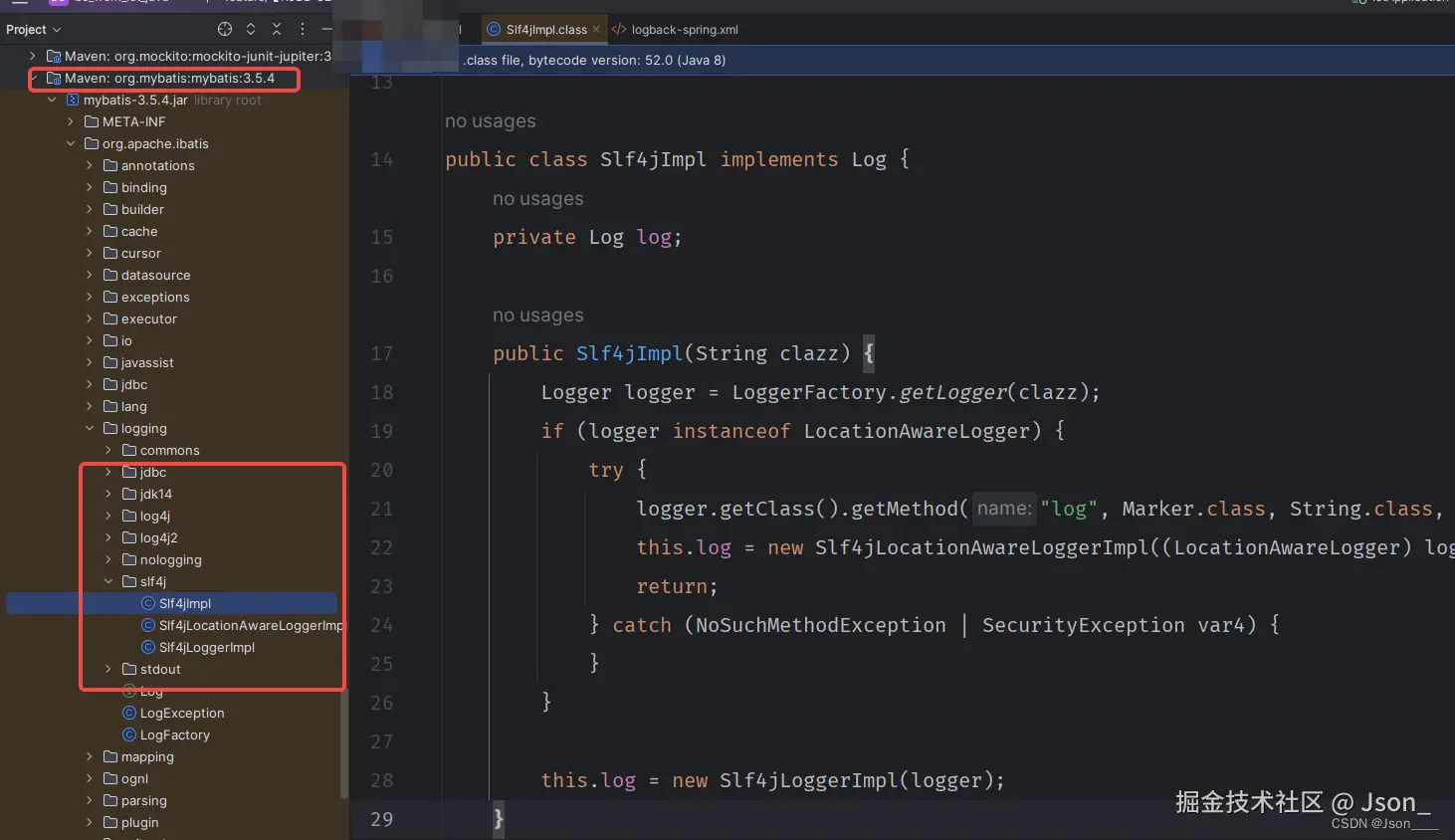Open the Project view dropdown

[34, 29]
